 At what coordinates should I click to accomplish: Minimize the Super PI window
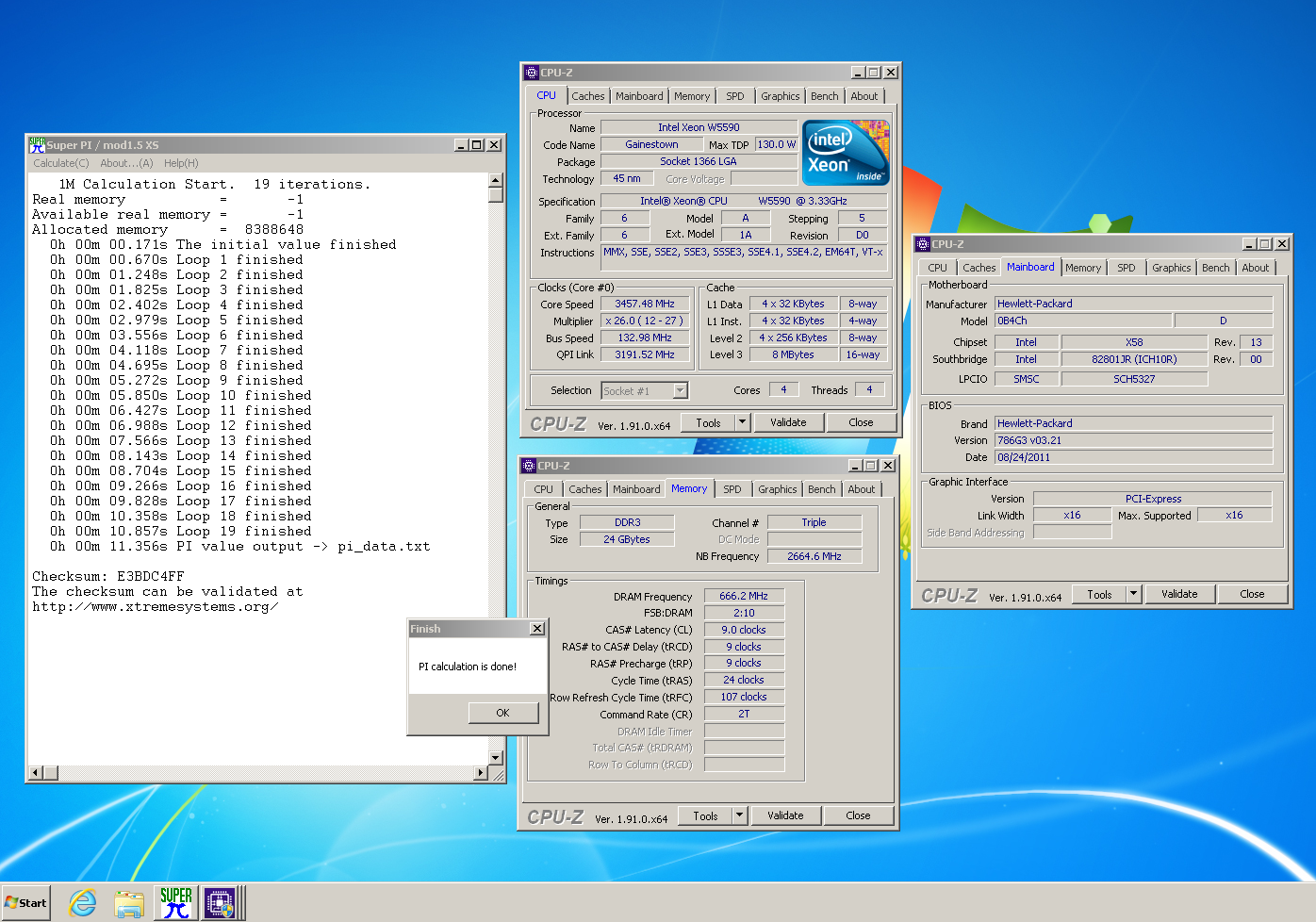461,145
